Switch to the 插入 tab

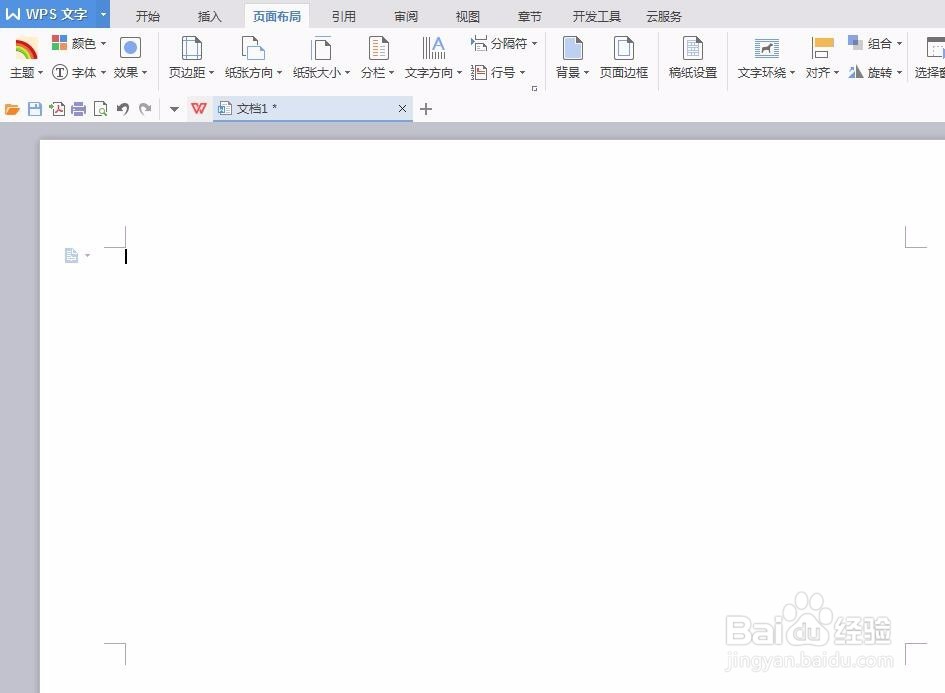click(210, 16)
